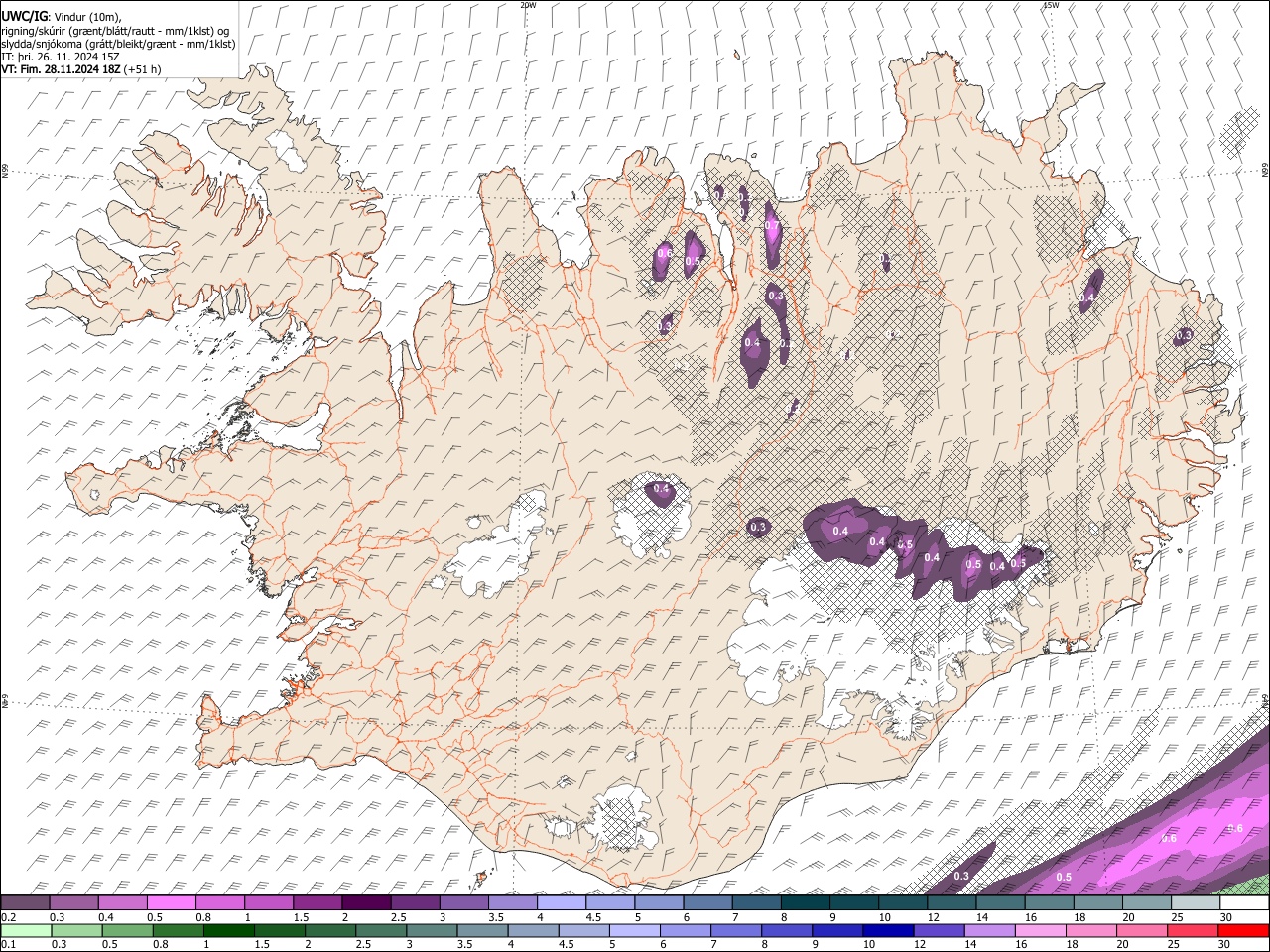Click the lower-scale pink swatch labeled 20
Image resolution: width=1270 pixels, height=952 pixels.
(1143, 931)
